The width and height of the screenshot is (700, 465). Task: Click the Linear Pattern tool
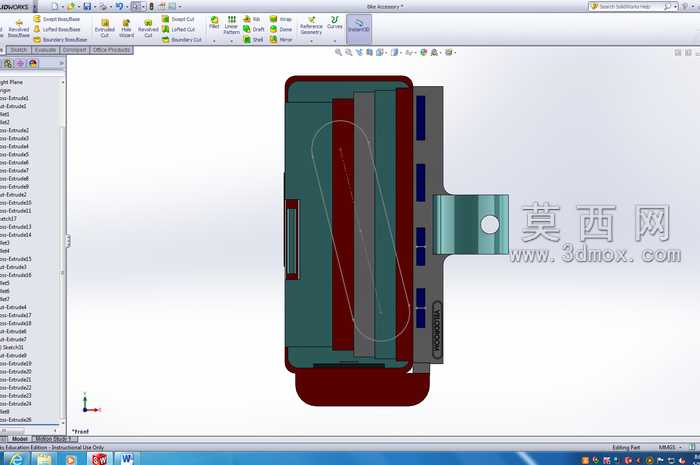[231, 25]
